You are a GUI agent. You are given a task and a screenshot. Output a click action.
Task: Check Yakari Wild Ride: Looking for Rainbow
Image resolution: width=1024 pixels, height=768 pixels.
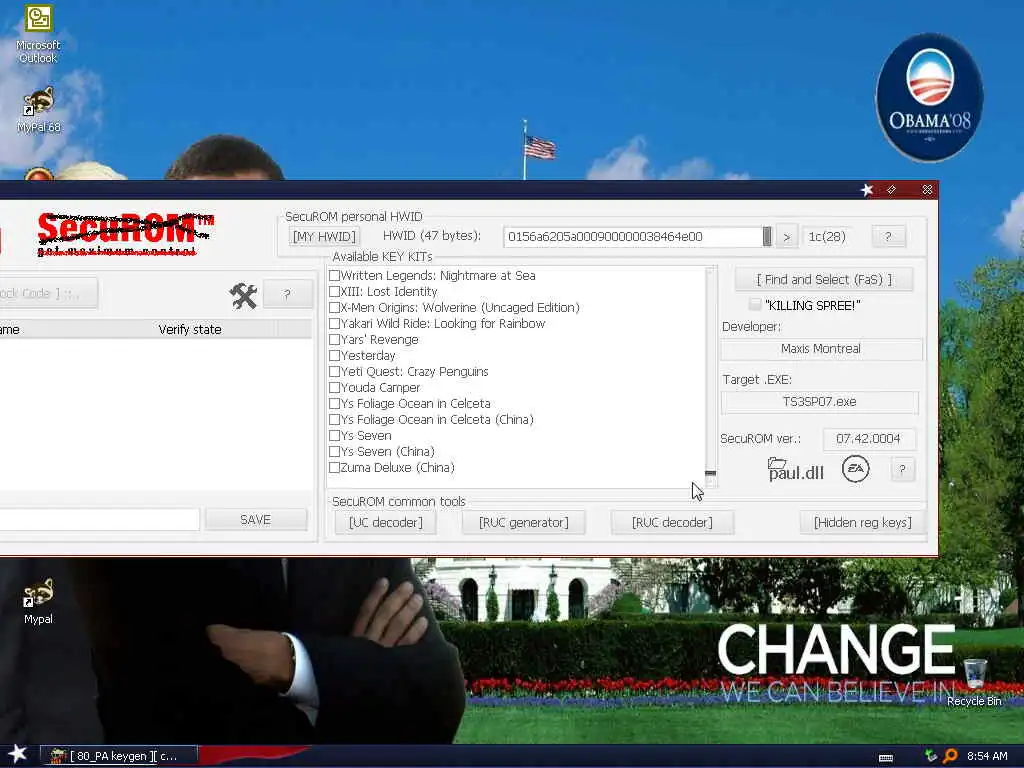click(x=334, y=323)
